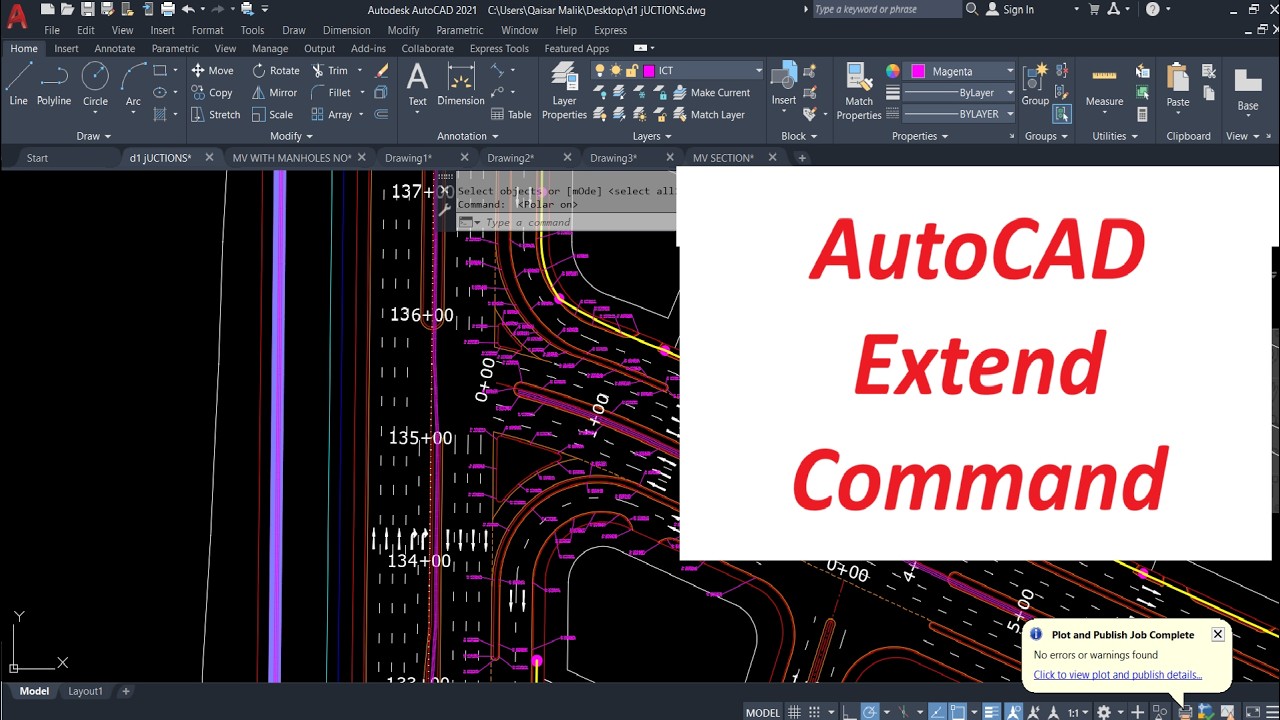Open the Text tool
1280x720 pixels.
pos(417,84)
